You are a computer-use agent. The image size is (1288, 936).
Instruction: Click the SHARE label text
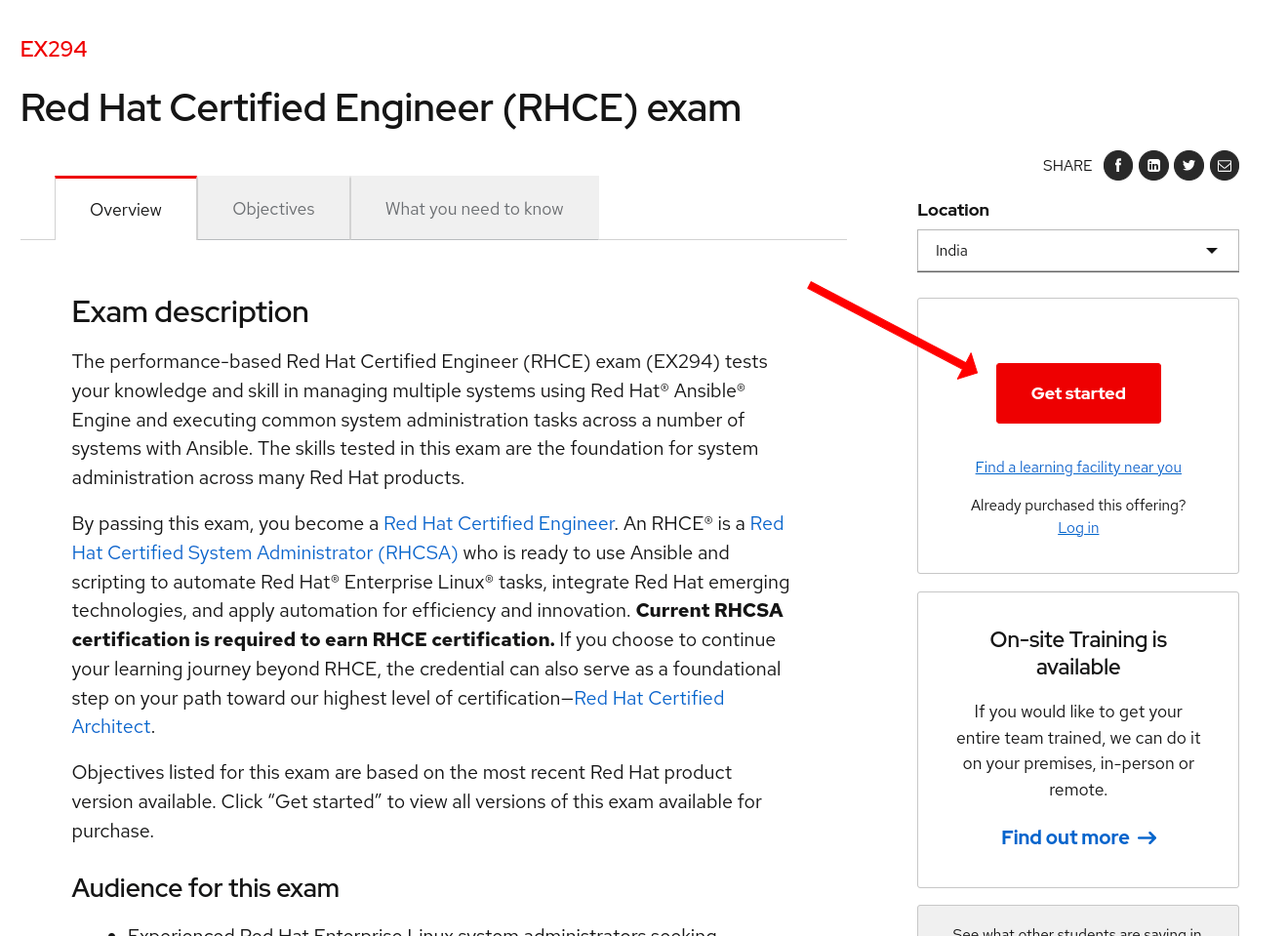(x=1067, y=165)
